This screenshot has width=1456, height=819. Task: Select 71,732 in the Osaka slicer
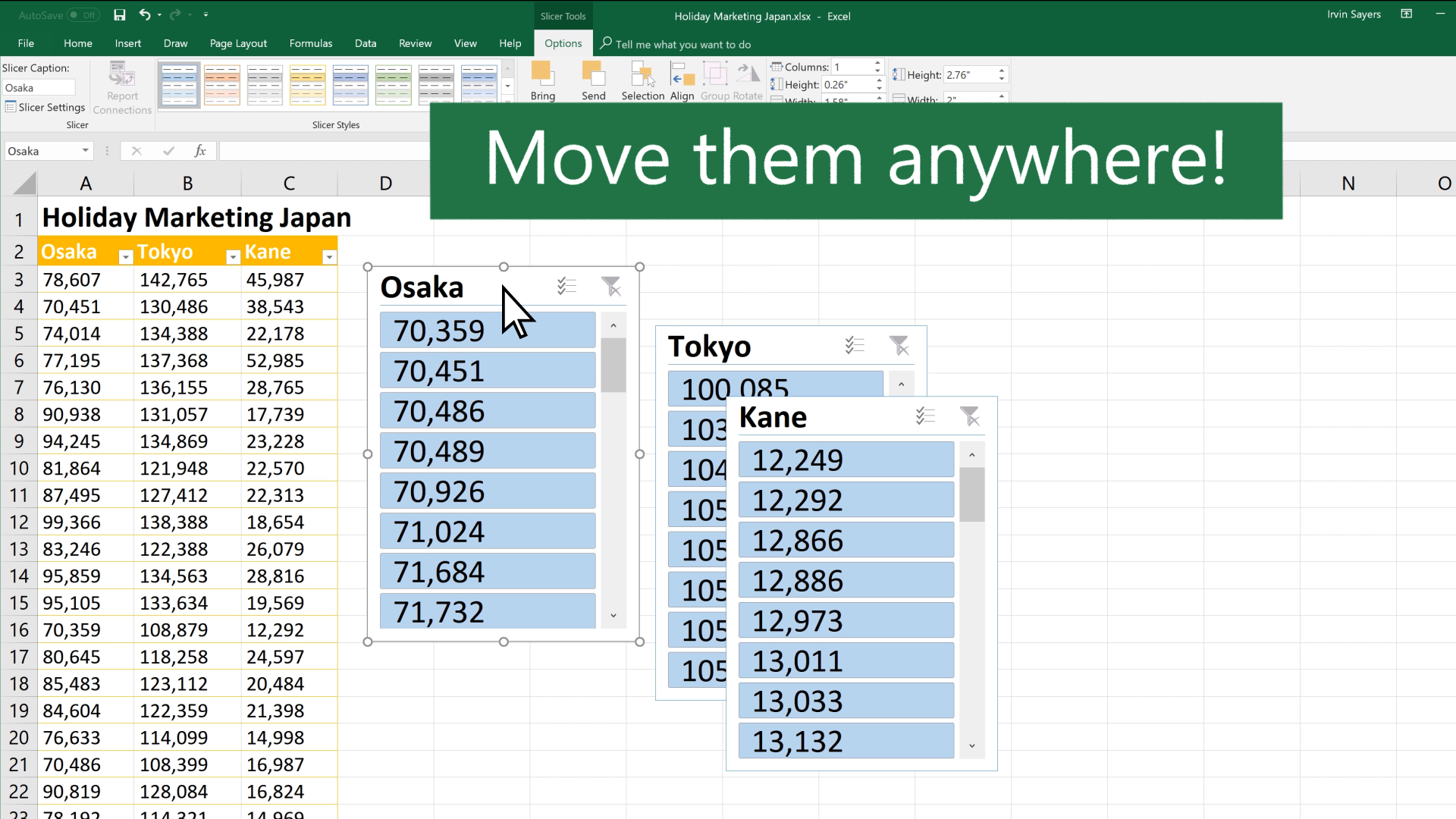[x=488, y=611]
